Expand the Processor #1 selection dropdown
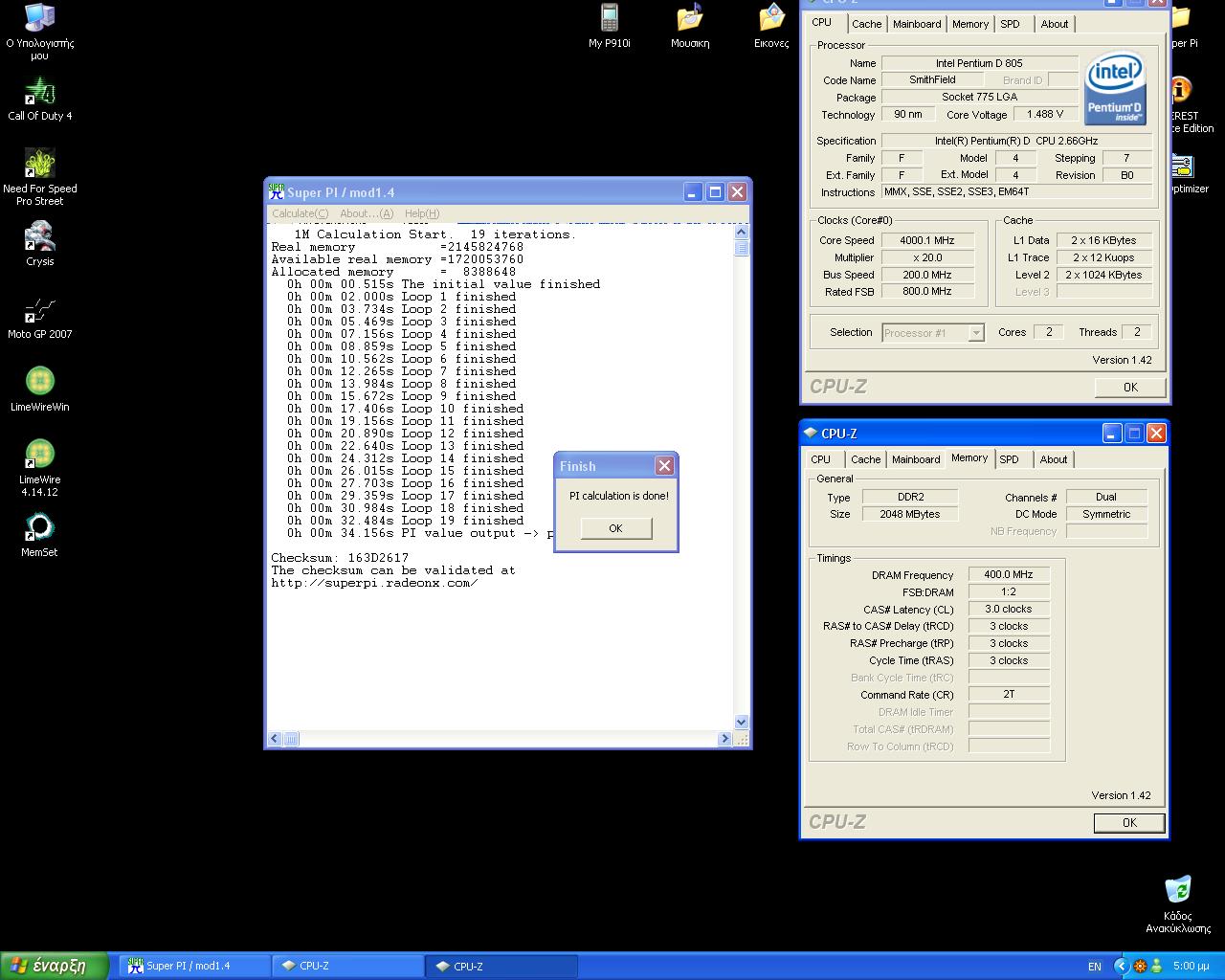 pos(976,333)
